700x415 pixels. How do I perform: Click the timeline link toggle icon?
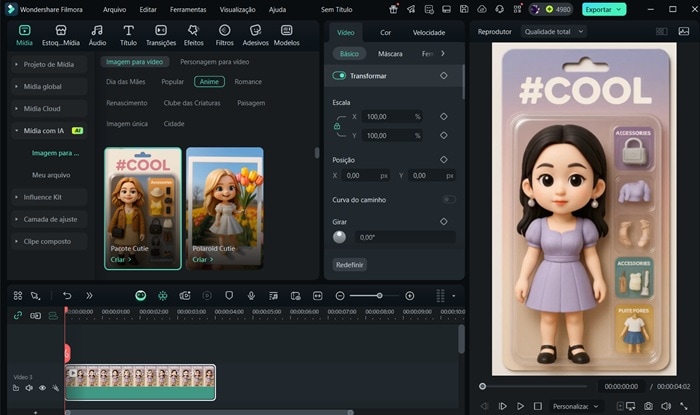(18, 315)
